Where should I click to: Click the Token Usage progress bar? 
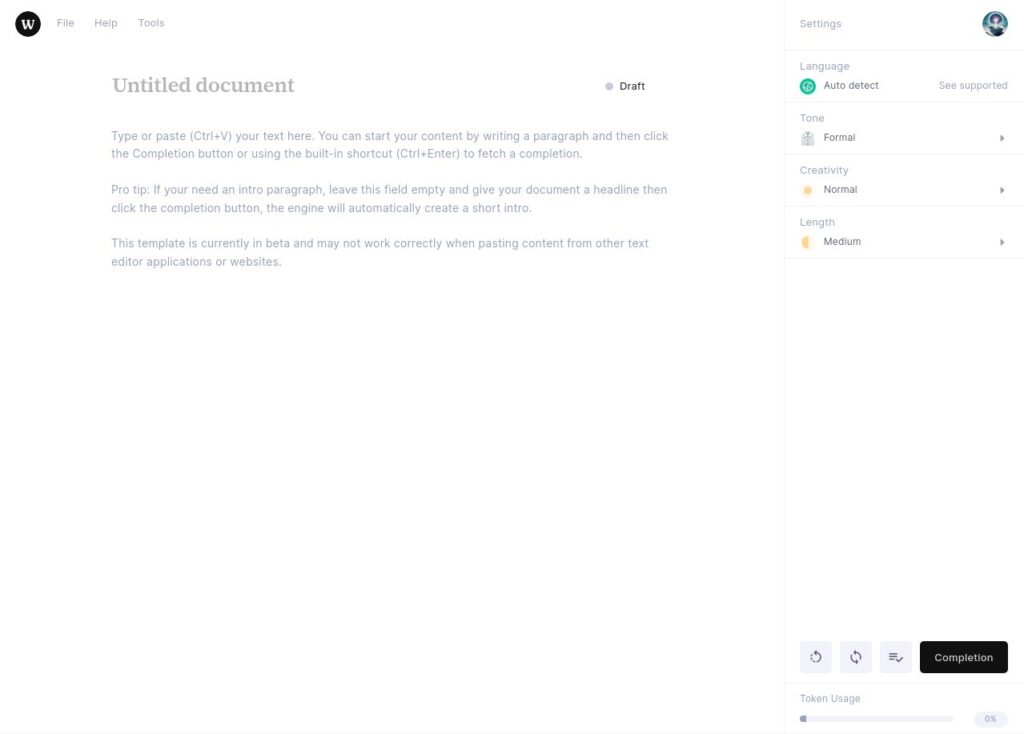pos(876,719)
